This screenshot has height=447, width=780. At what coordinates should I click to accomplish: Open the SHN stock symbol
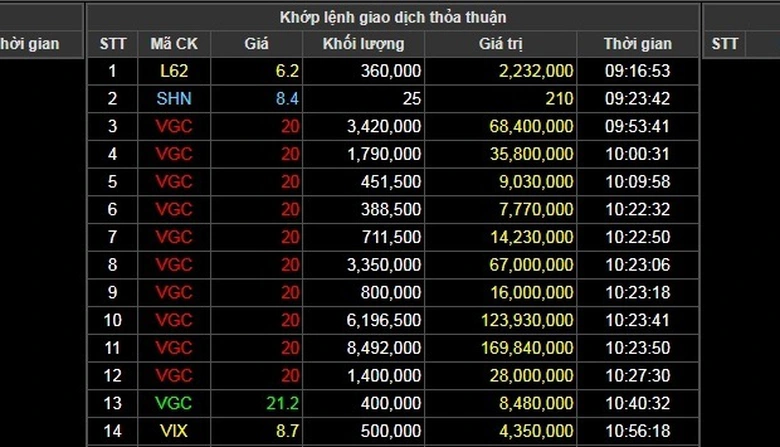coord(173,98)
